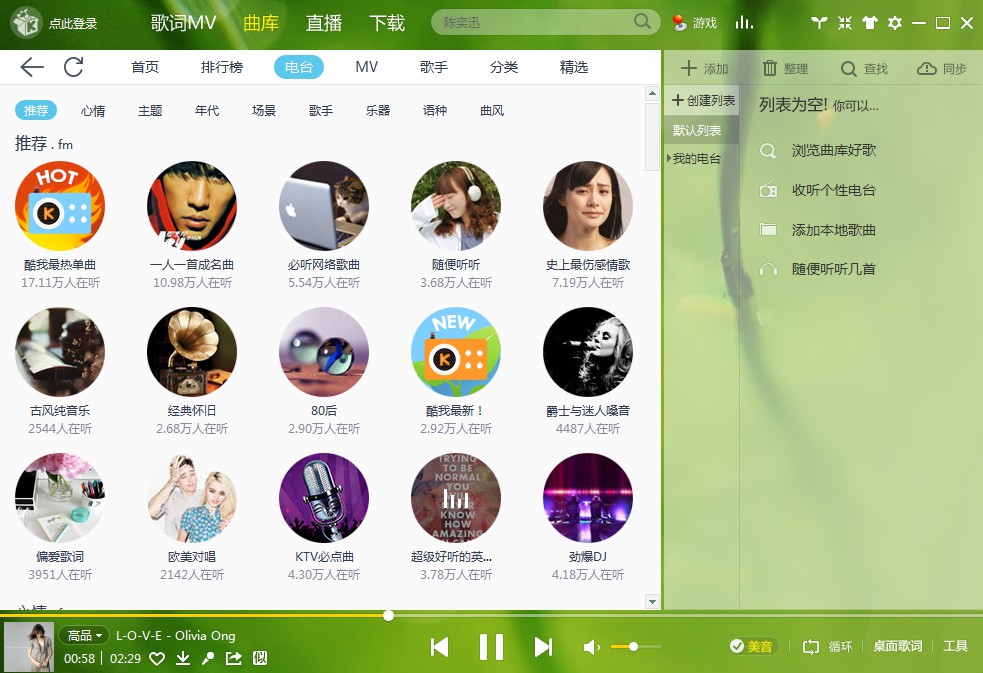Click in the song search field
The width and height of the screenshot is (983, 673).
pos(535,22)
